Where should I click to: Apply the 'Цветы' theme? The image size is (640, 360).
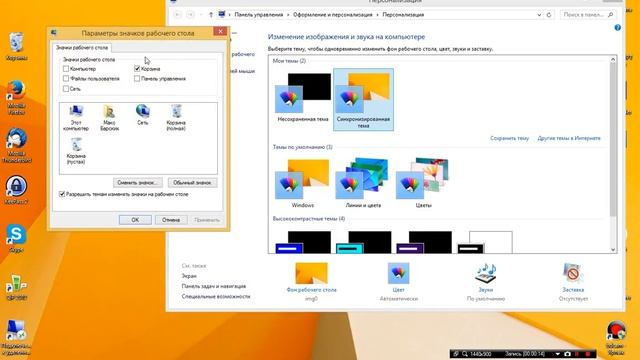tap(423, 183)
